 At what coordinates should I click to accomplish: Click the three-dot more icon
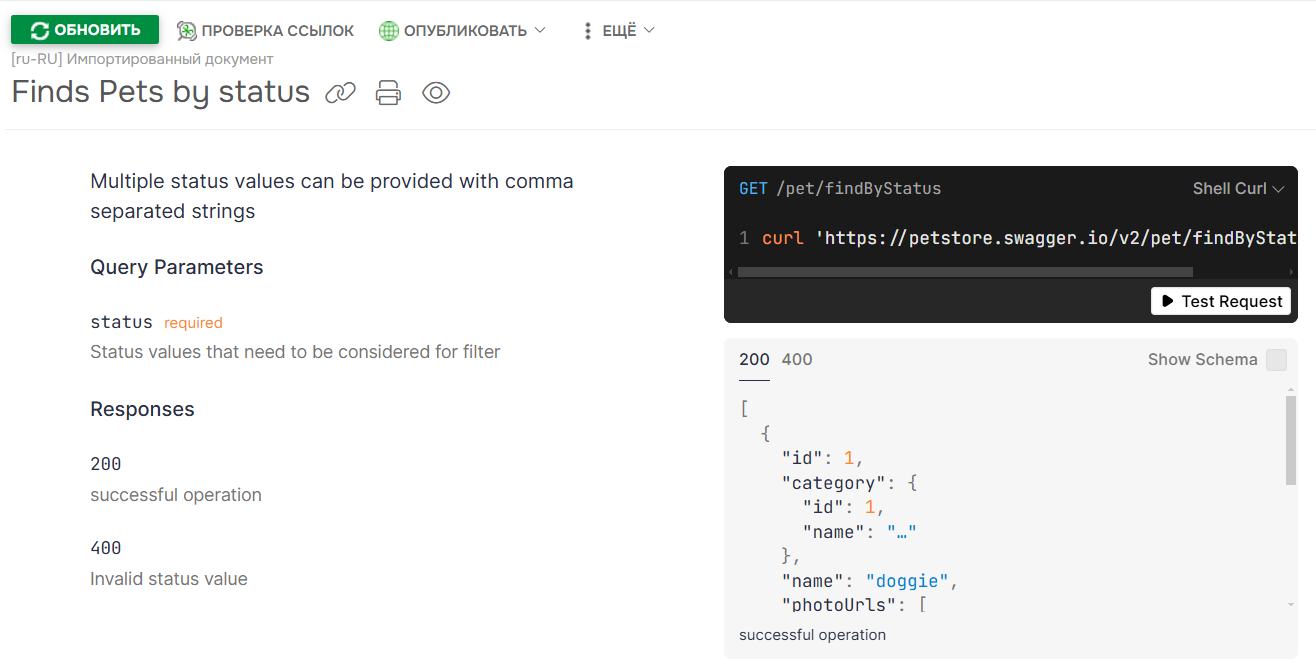(588, 31)
